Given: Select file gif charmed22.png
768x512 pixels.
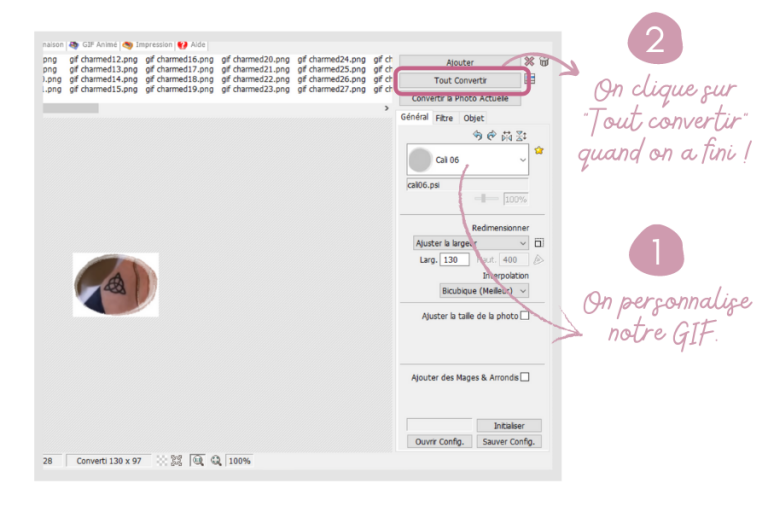Looking at the screenshot, I should click(x=255, y=79).
